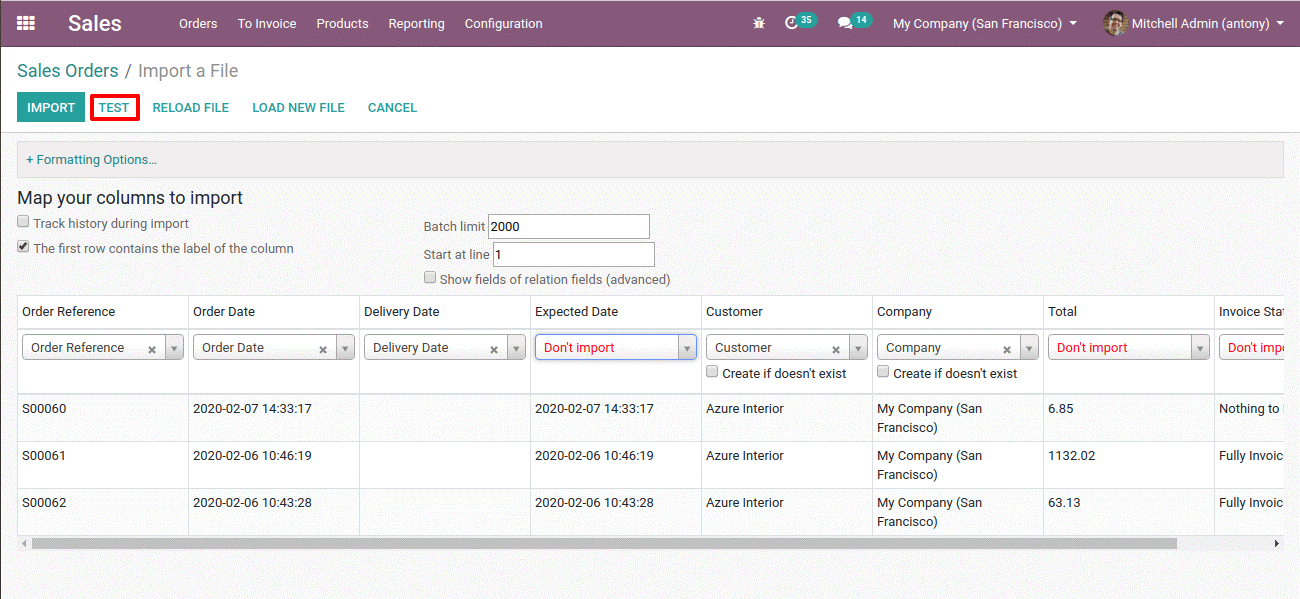Open Total column Don't import dropdown
This screenshot has height=599, width=1300.
click(1129, 348)
